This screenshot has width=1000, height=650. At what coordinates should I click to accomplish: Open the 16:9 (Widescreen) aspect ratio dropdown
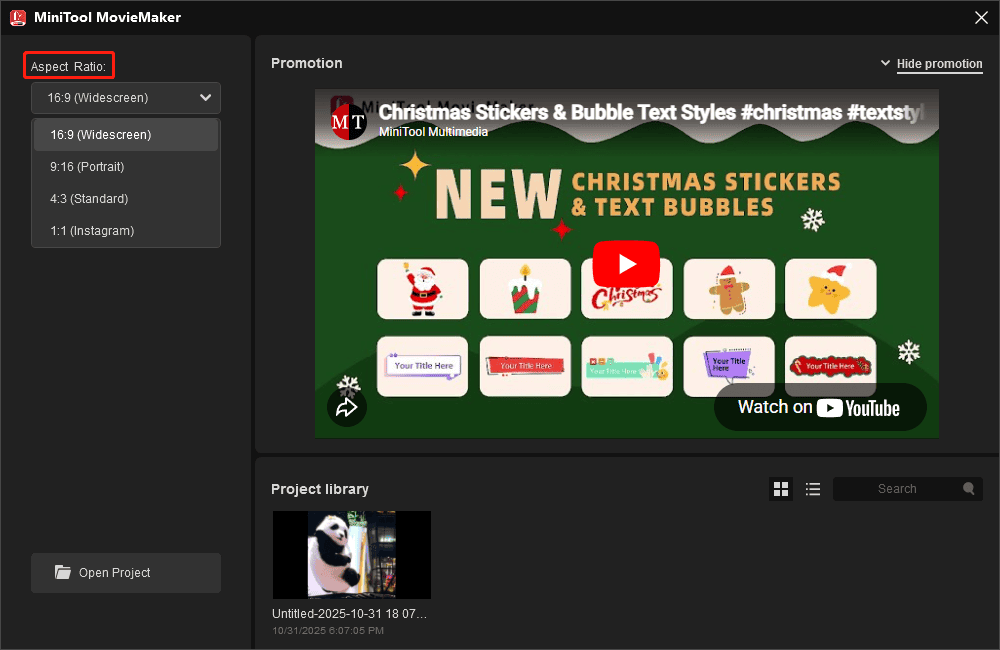click(126, 98)
